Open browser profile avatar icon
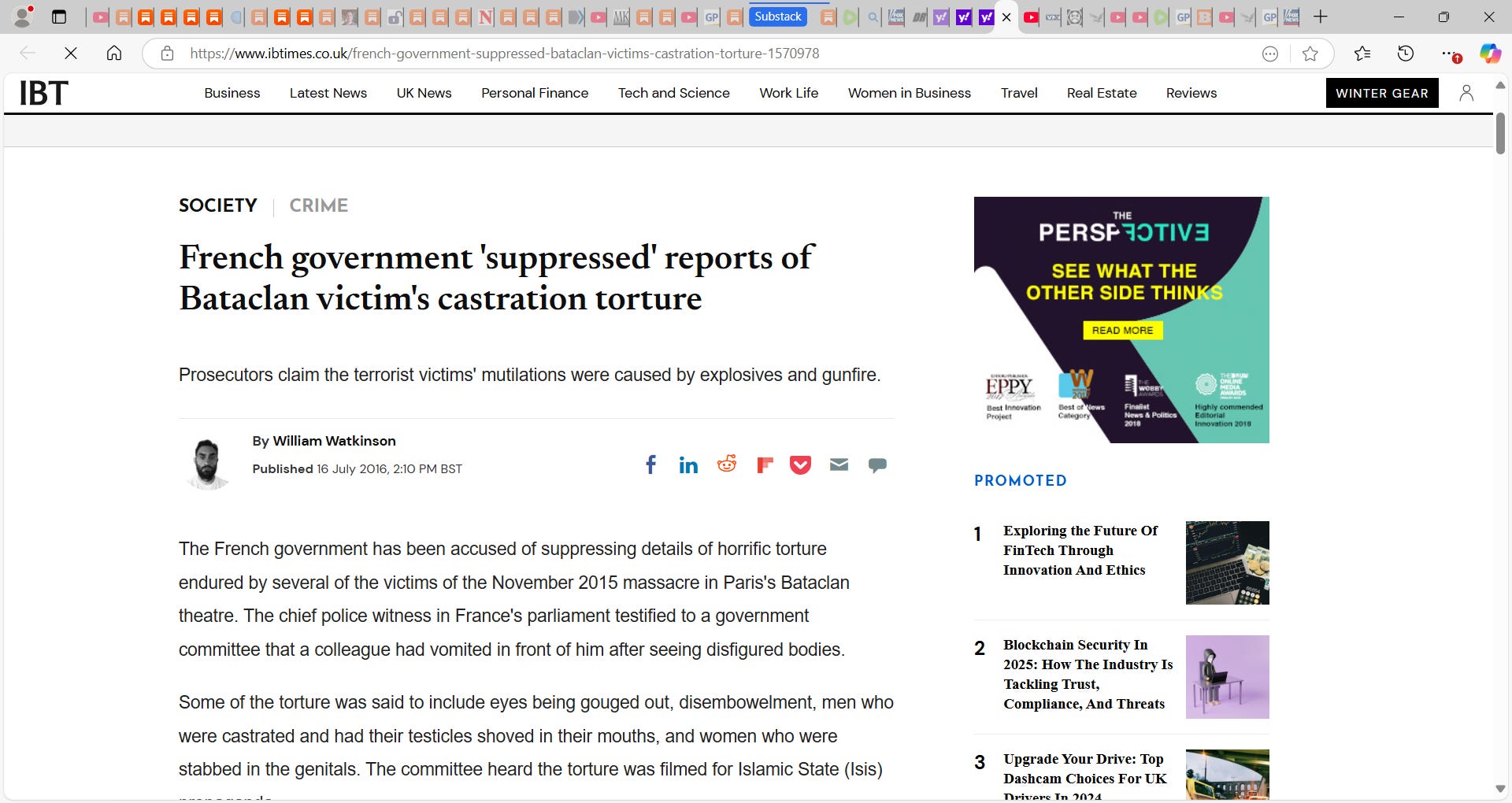This screenshot has height=803, width=1512. [x=24, y=16]
